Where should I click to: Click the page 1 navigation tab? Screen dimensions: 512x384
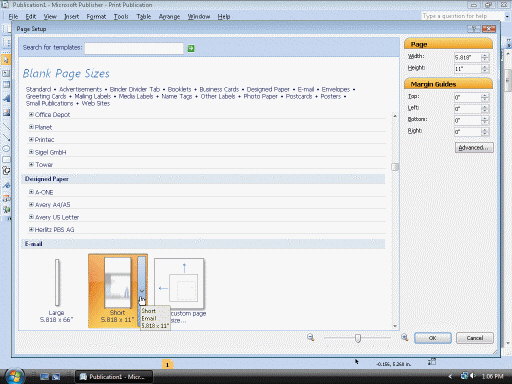(x=167, y=364)
